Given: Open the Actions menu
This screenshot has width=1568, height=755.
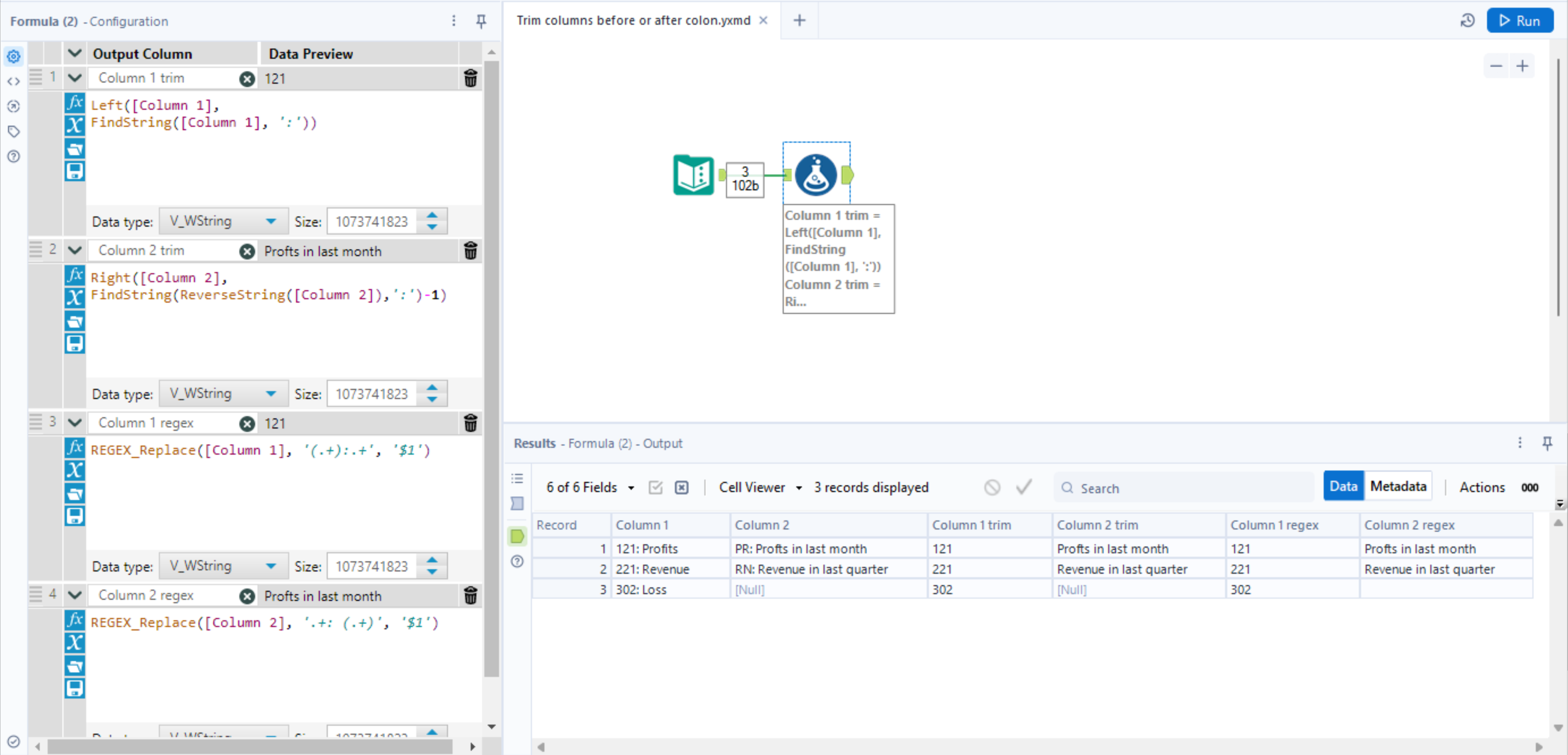Looking at the screenshot, I should point(1481,487).
